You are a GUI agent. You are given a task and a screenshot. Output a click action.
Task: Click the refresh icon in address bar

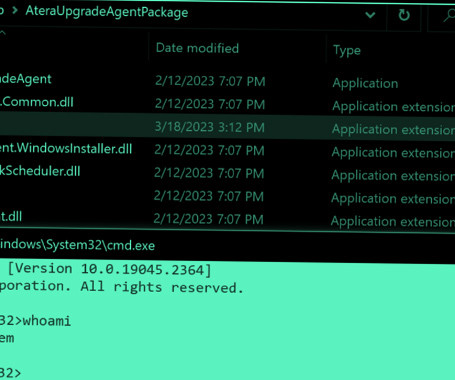[404, 15]
